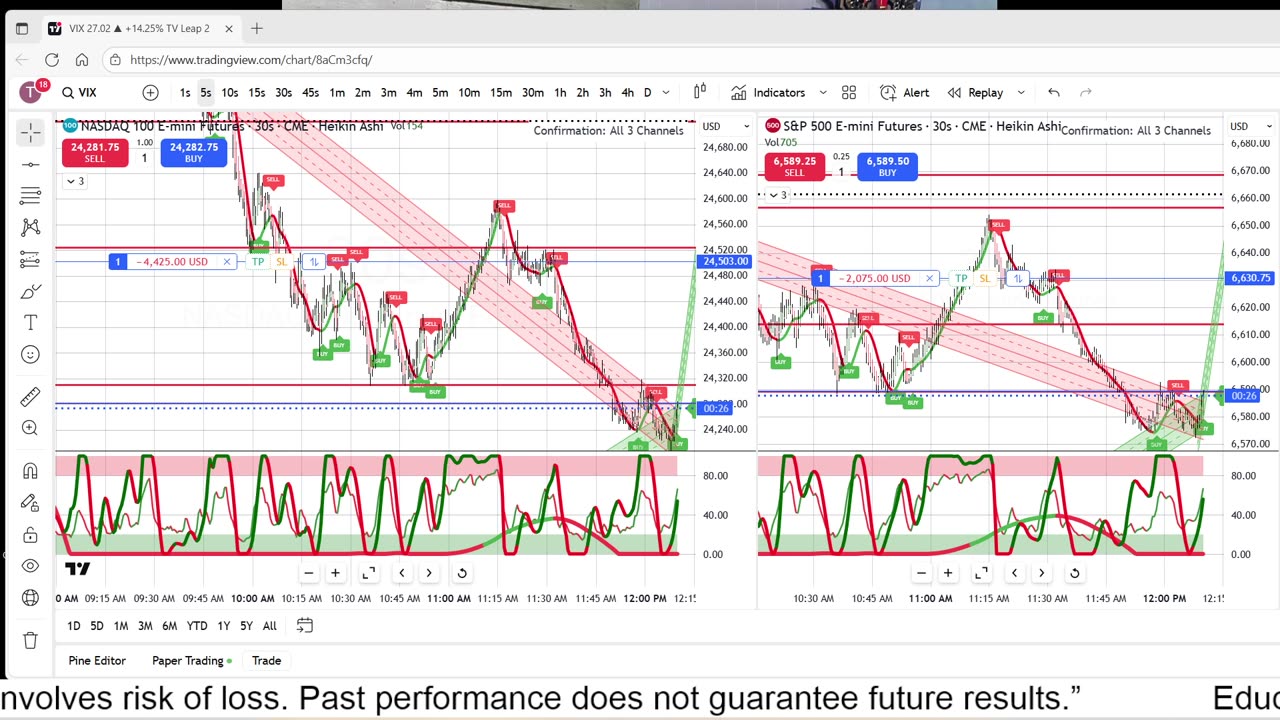Click the S&P 500 SELL 6,589.25 button
The height and width of the screenshot is (720, 1280).
(794, 166)
